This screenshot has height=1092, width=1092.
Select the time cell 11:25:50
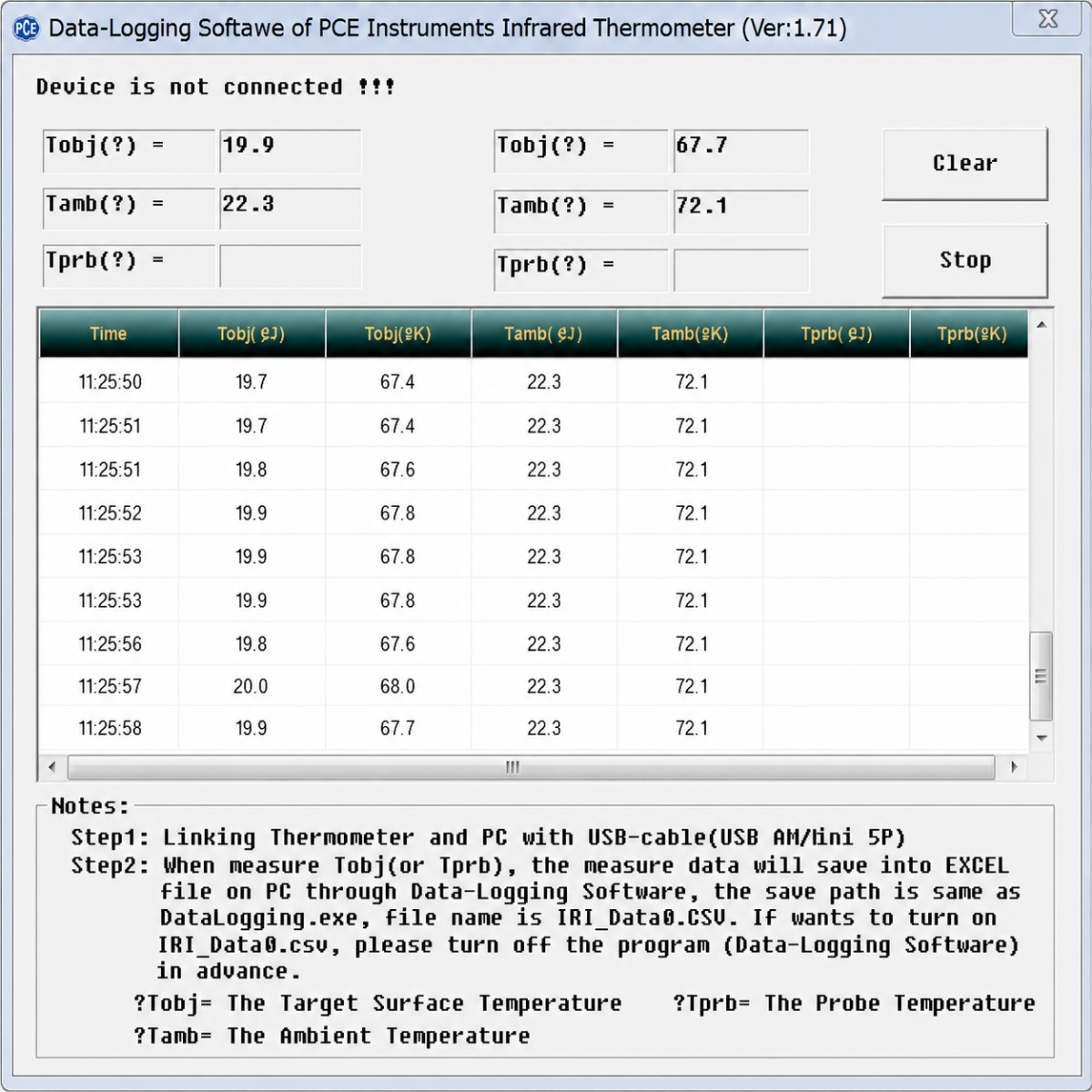[x=110, y=382]
